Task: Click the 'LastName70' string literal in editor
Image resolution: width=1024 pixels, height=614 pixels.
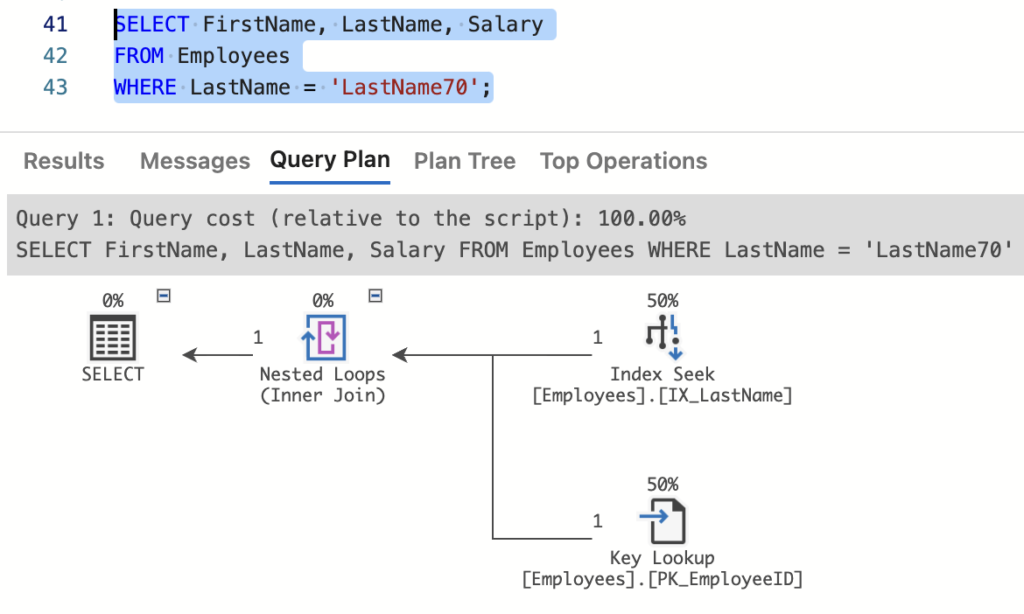Action: click(x=405, y=87)
